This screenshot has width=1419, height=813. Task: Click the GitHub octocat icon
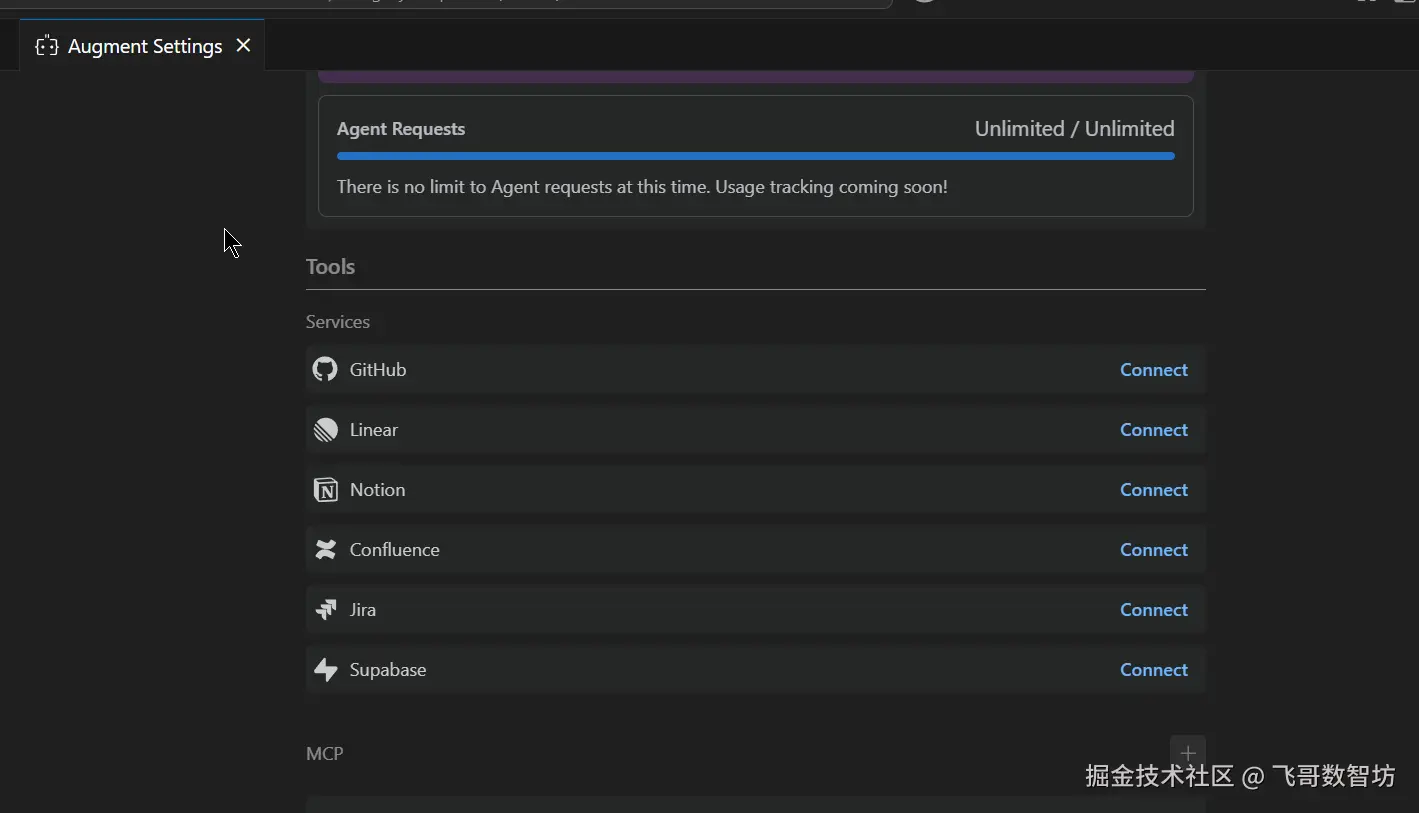click(x=325, y=369)
